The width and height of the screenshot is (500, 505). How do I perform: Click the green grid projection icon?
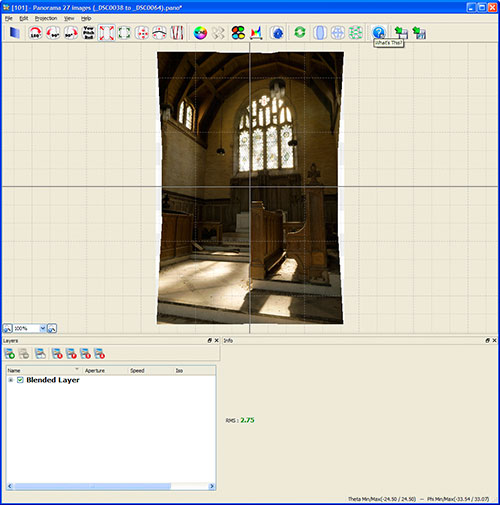356,33
